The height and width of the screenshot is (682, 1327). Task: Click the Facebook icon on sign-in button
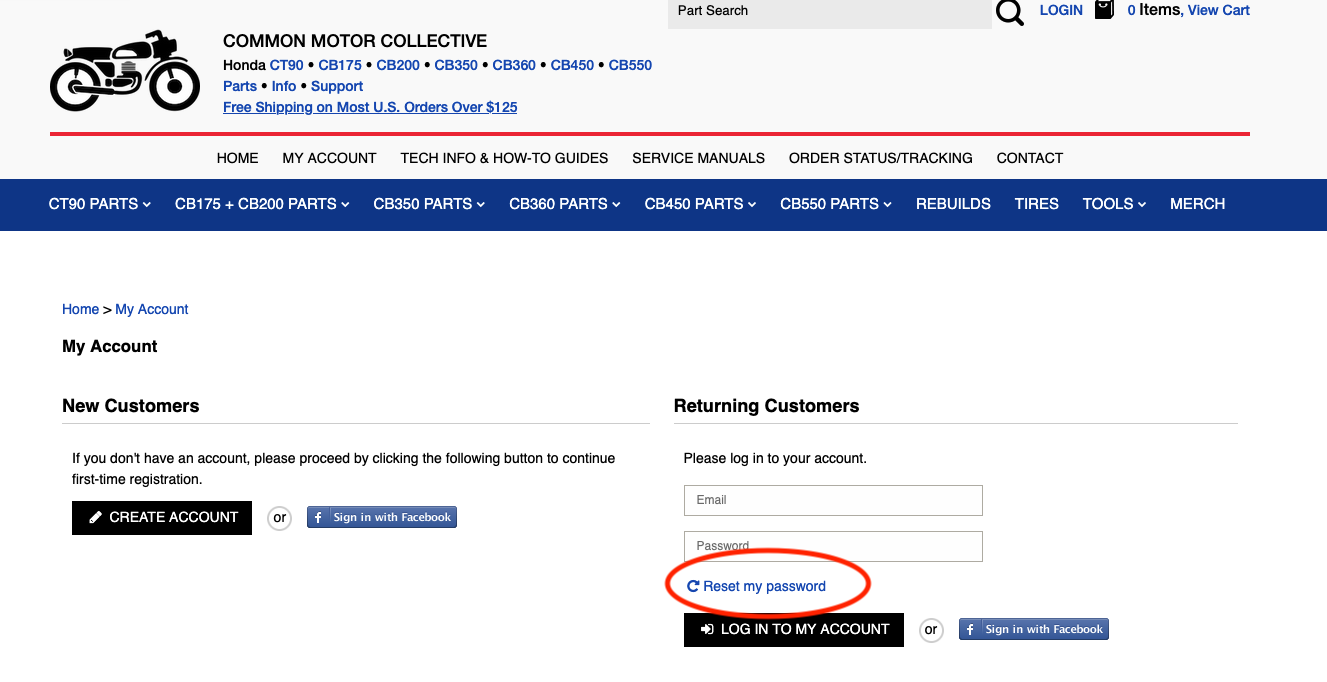click(x=318, y=517)
